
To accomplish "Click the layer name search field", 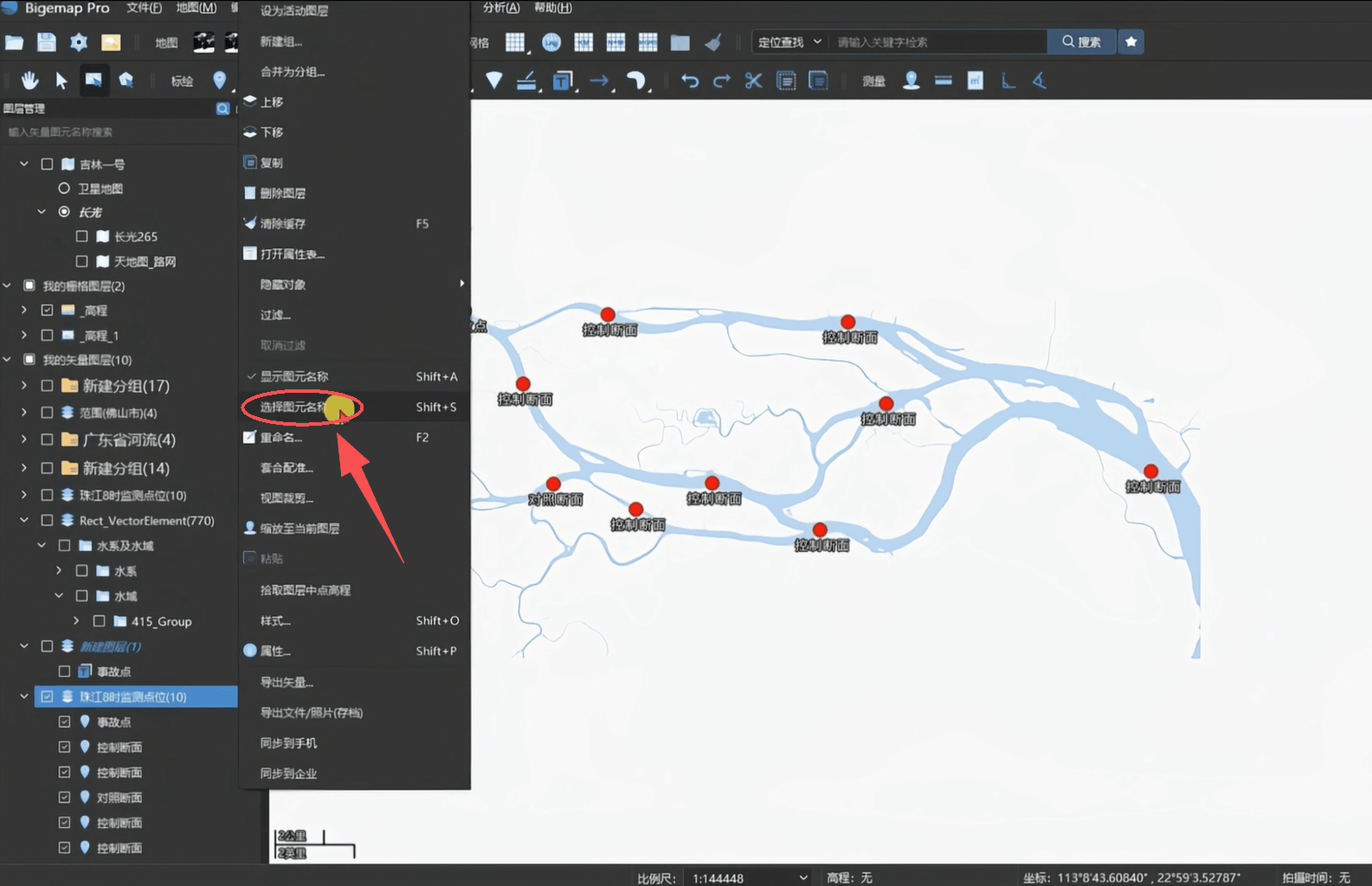I will pyautogui.click(x=119, y=132).
